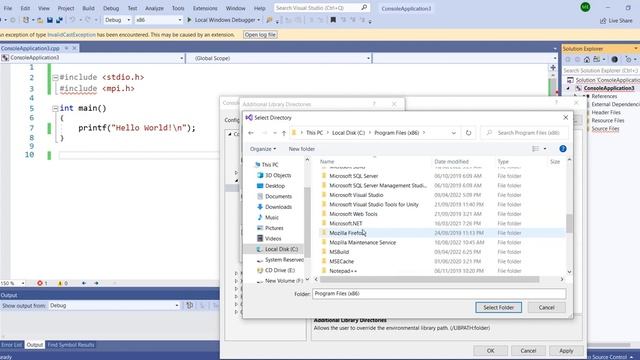Click the InvalidCastException link
640x360 pixels.
(71, 35)
